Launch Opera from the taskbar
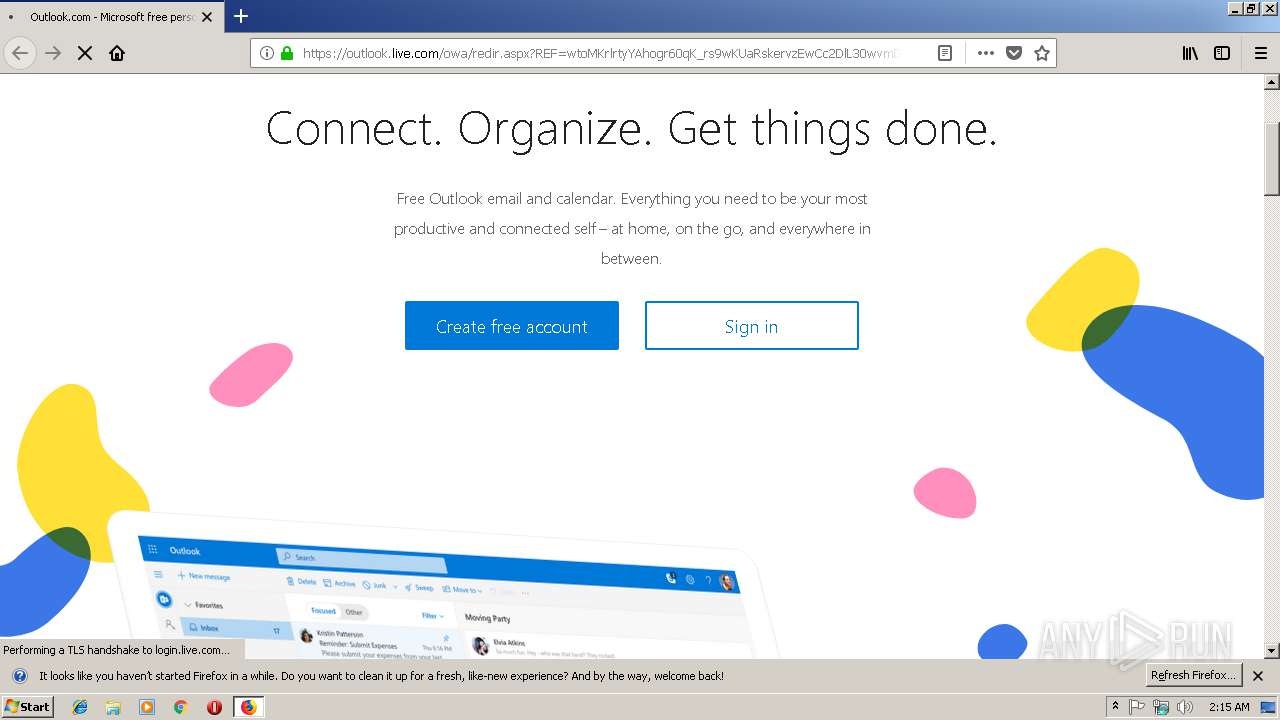Image resolution: width=1280 pixels, height=720 pixels. pyautogui.click(x=214, y=707)
